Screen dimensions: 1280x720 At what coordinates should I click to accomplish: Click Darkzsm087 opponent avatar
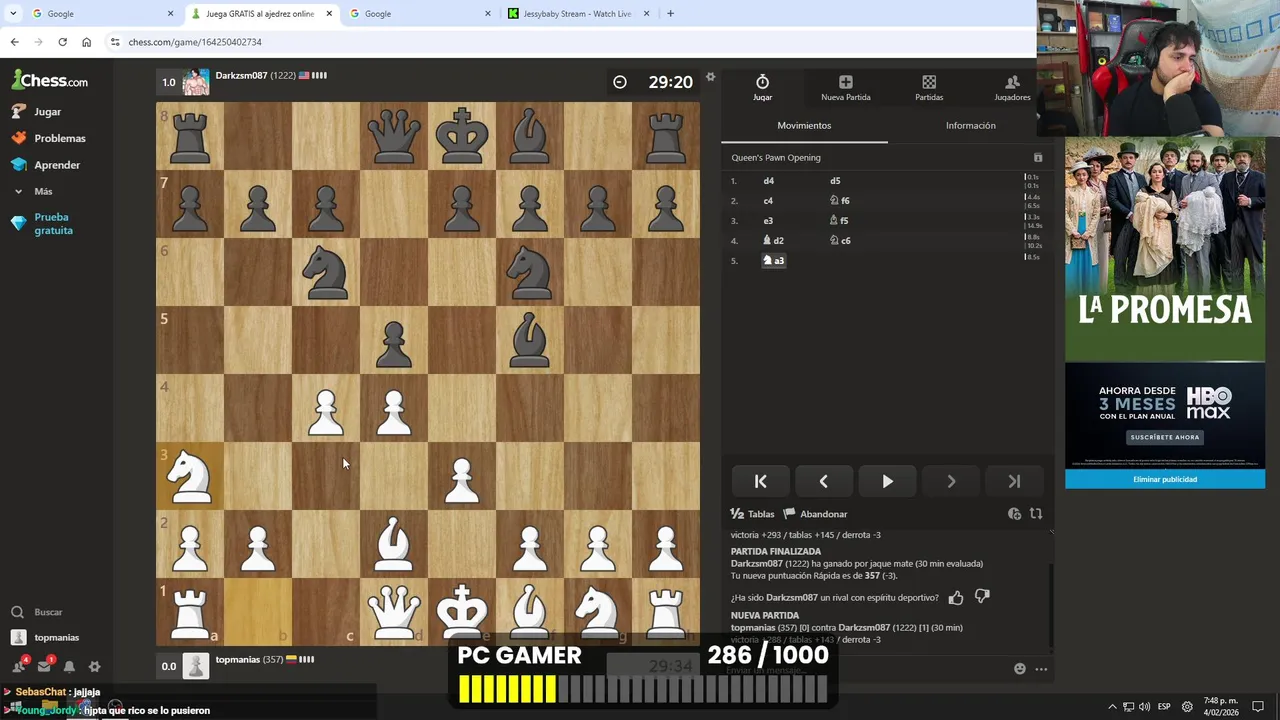[196, 82]
